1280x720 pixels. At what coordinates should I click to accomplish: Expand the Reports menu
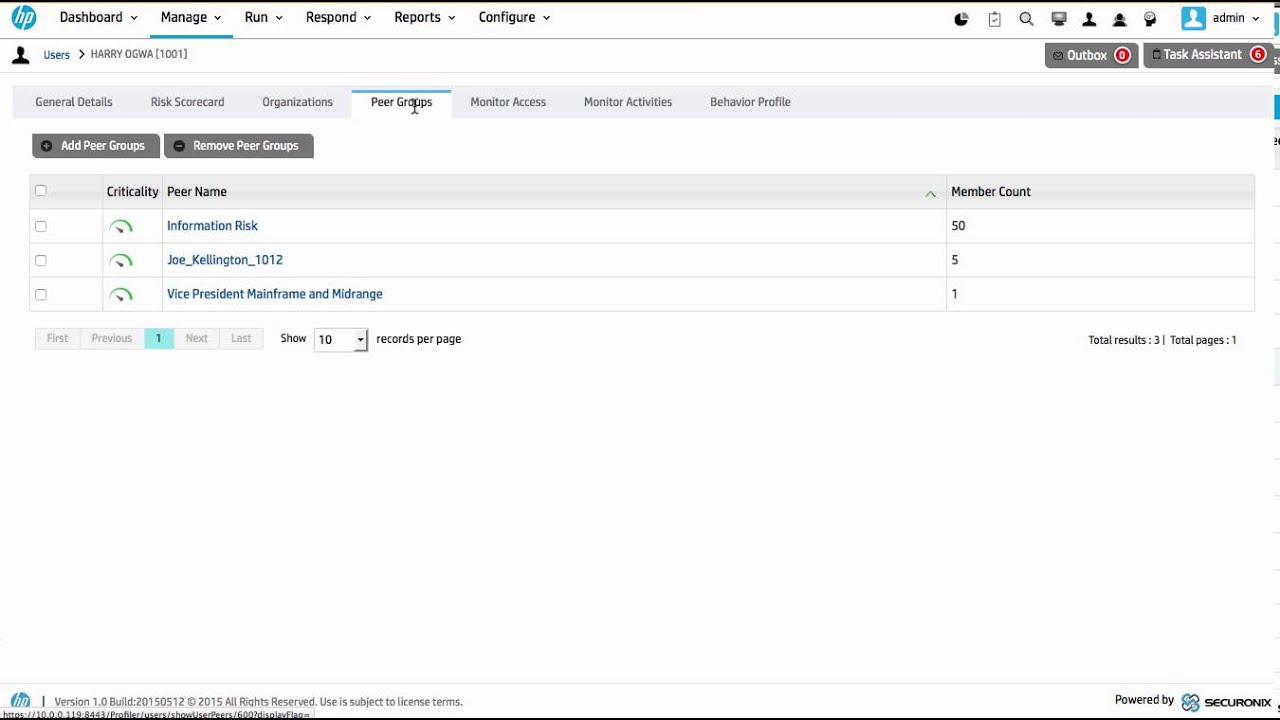tap(425, 17)
